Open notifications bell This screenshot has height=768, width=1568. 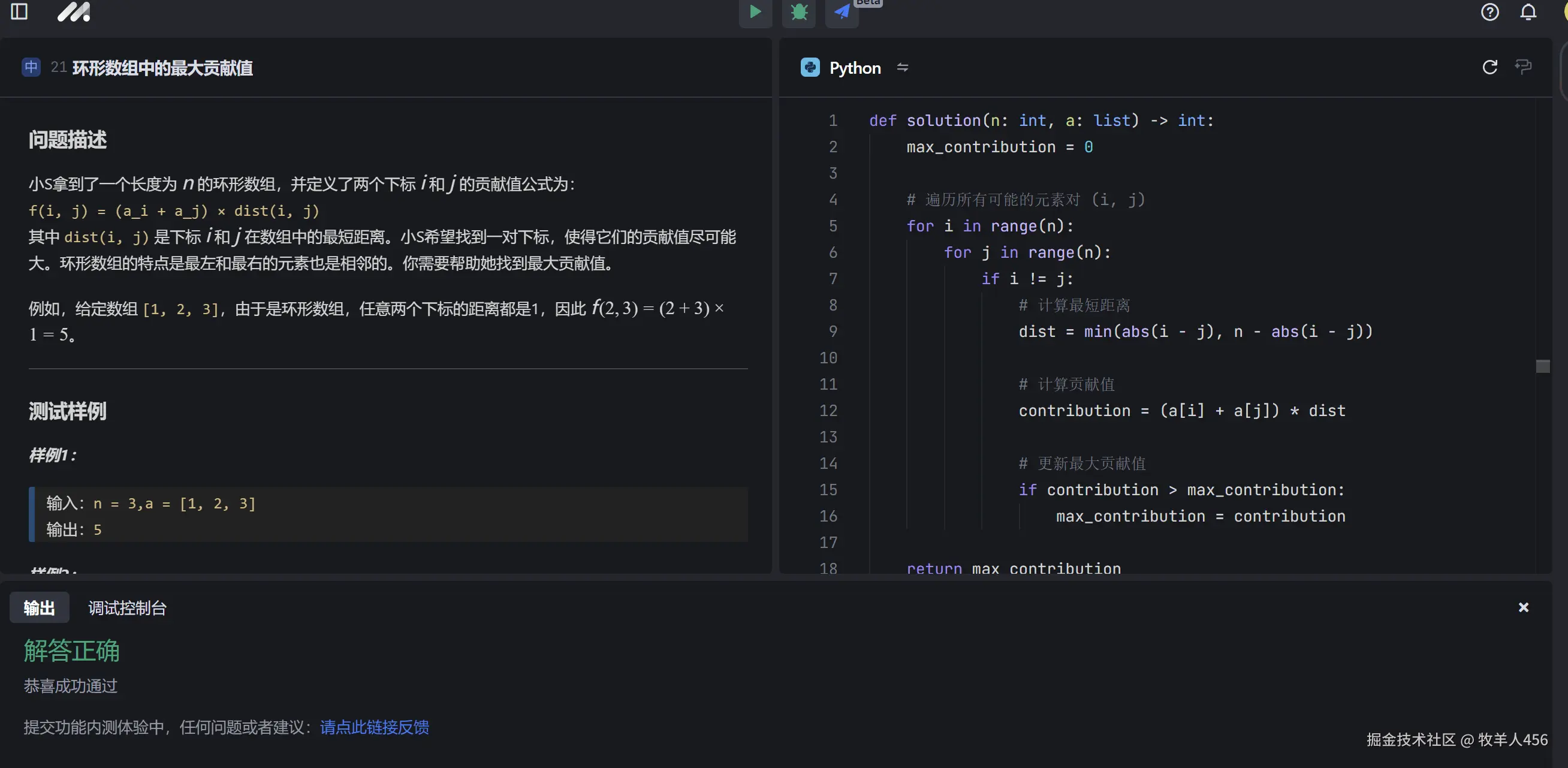(x=1528, y=11)
